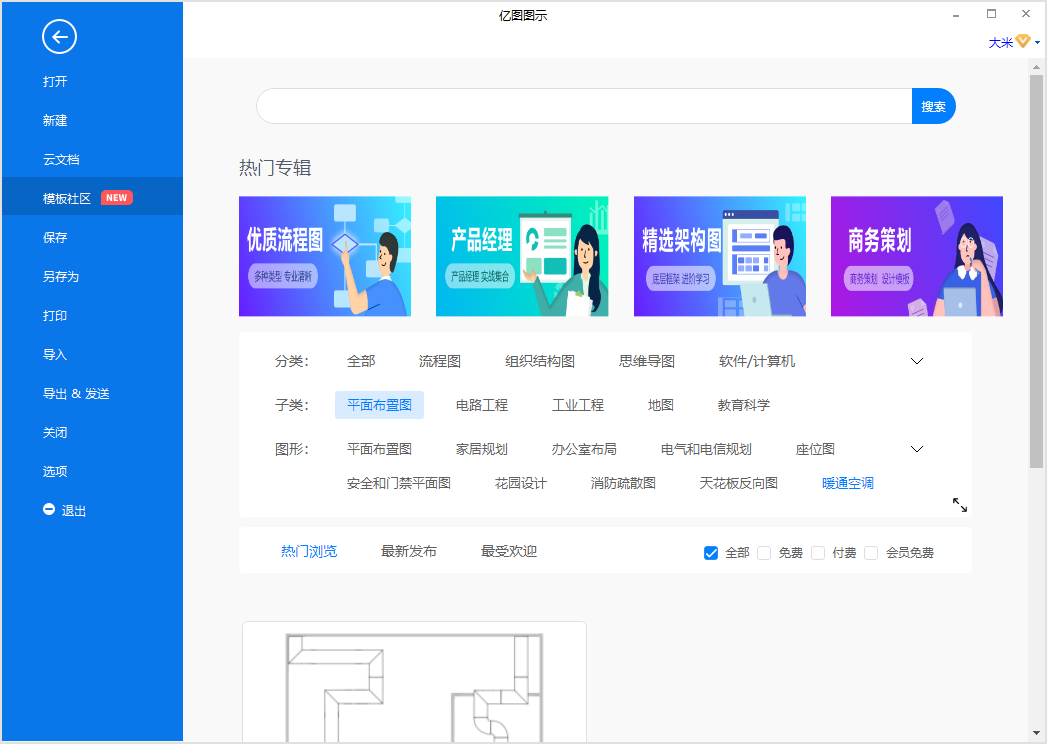Check the 全部 checkbox

click(711, 553)
